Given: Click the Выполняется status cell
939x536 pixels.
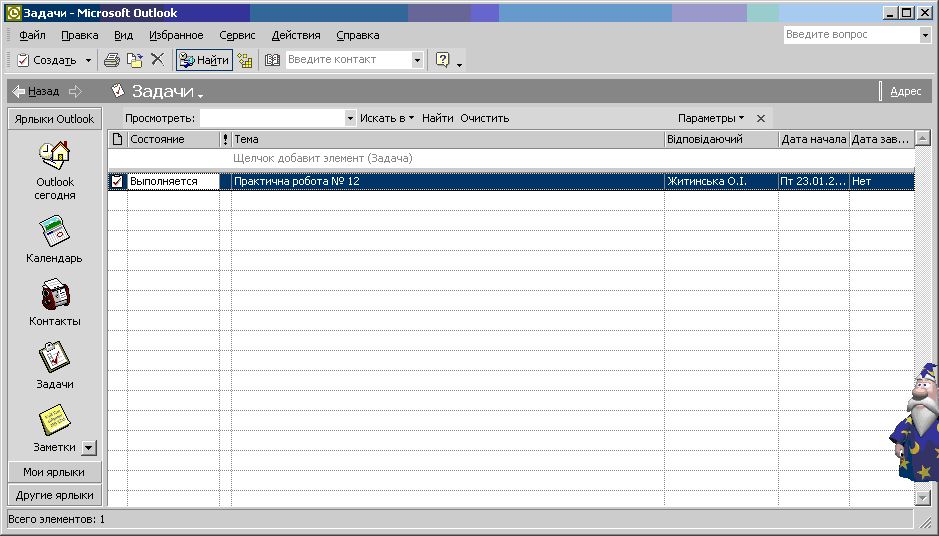Looking at the screenshot, I should coord(174,181).
